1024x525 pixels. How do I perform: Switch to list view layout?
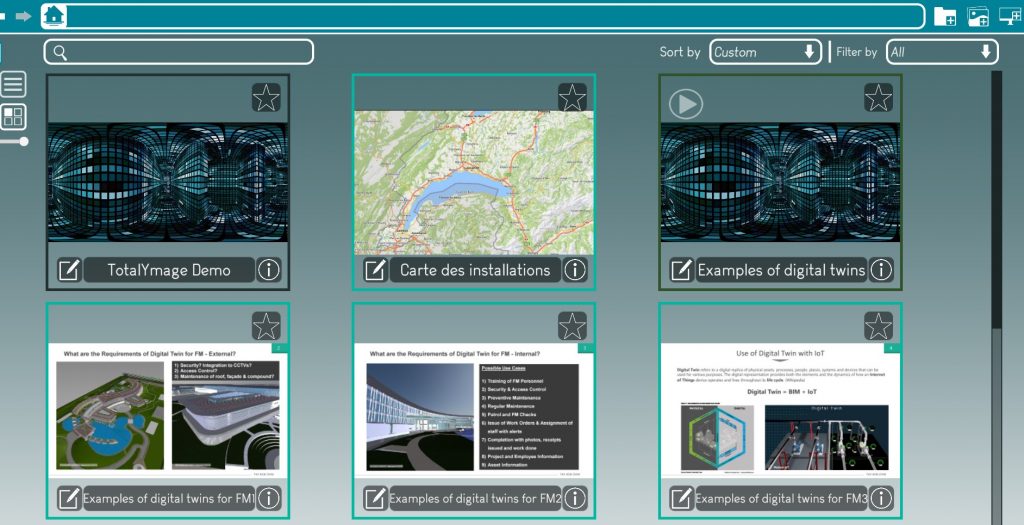coord(13,84)
